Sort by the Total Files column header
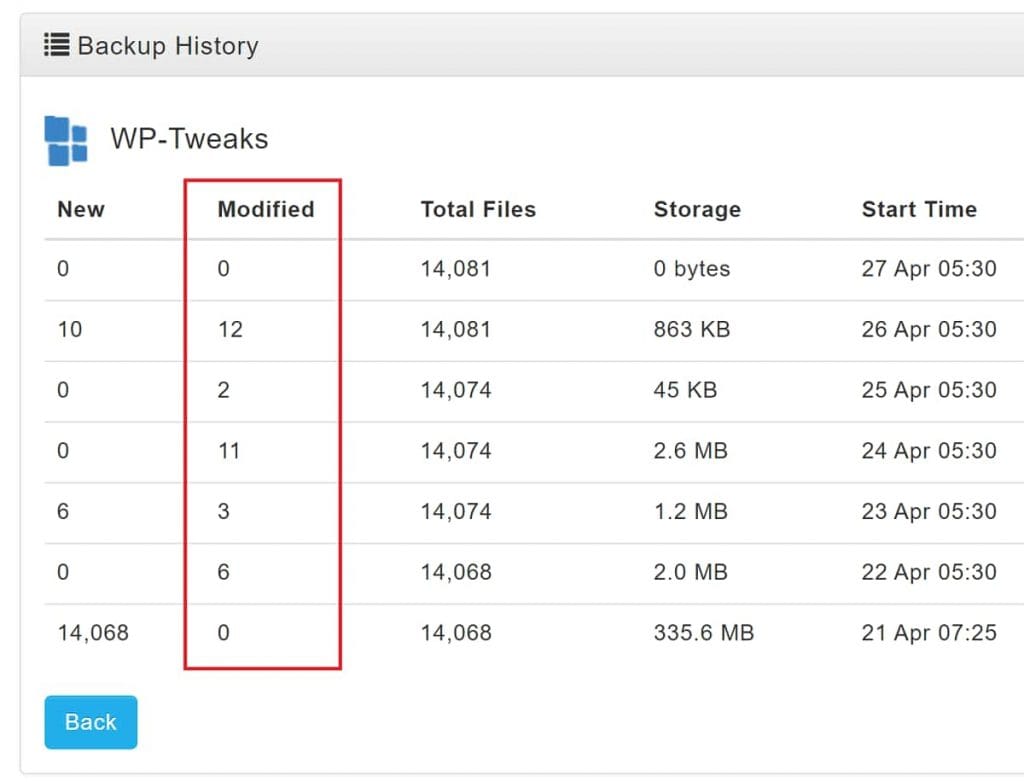The height and width of the screenshot is (782, 1024). 478,209
